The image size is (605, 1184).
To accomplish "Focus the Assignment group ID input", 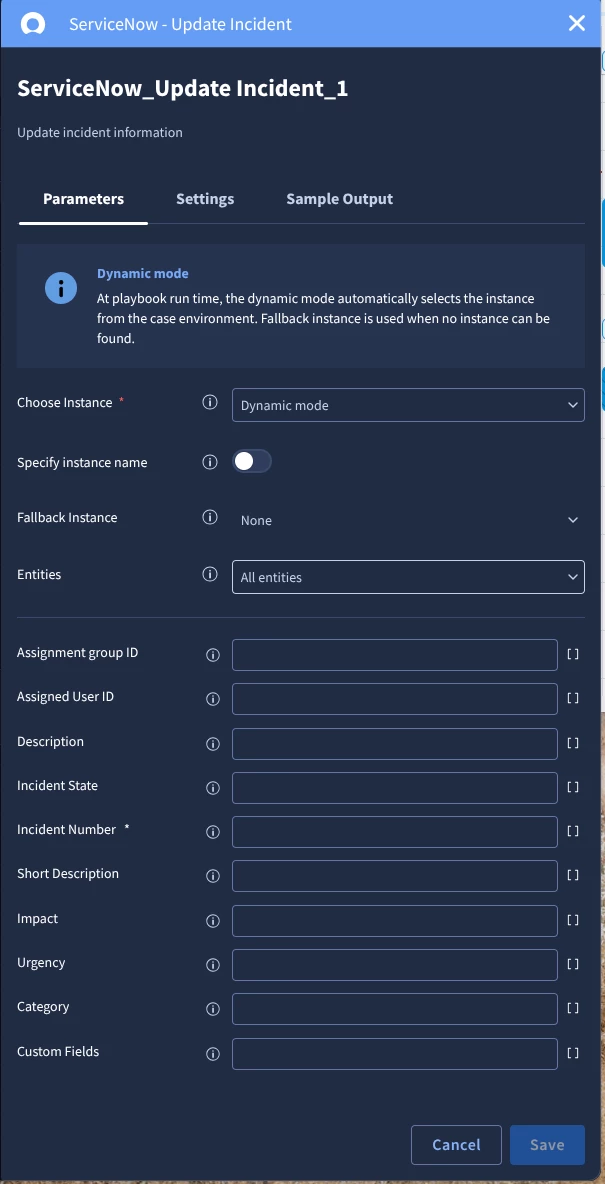I will (394, 655).
